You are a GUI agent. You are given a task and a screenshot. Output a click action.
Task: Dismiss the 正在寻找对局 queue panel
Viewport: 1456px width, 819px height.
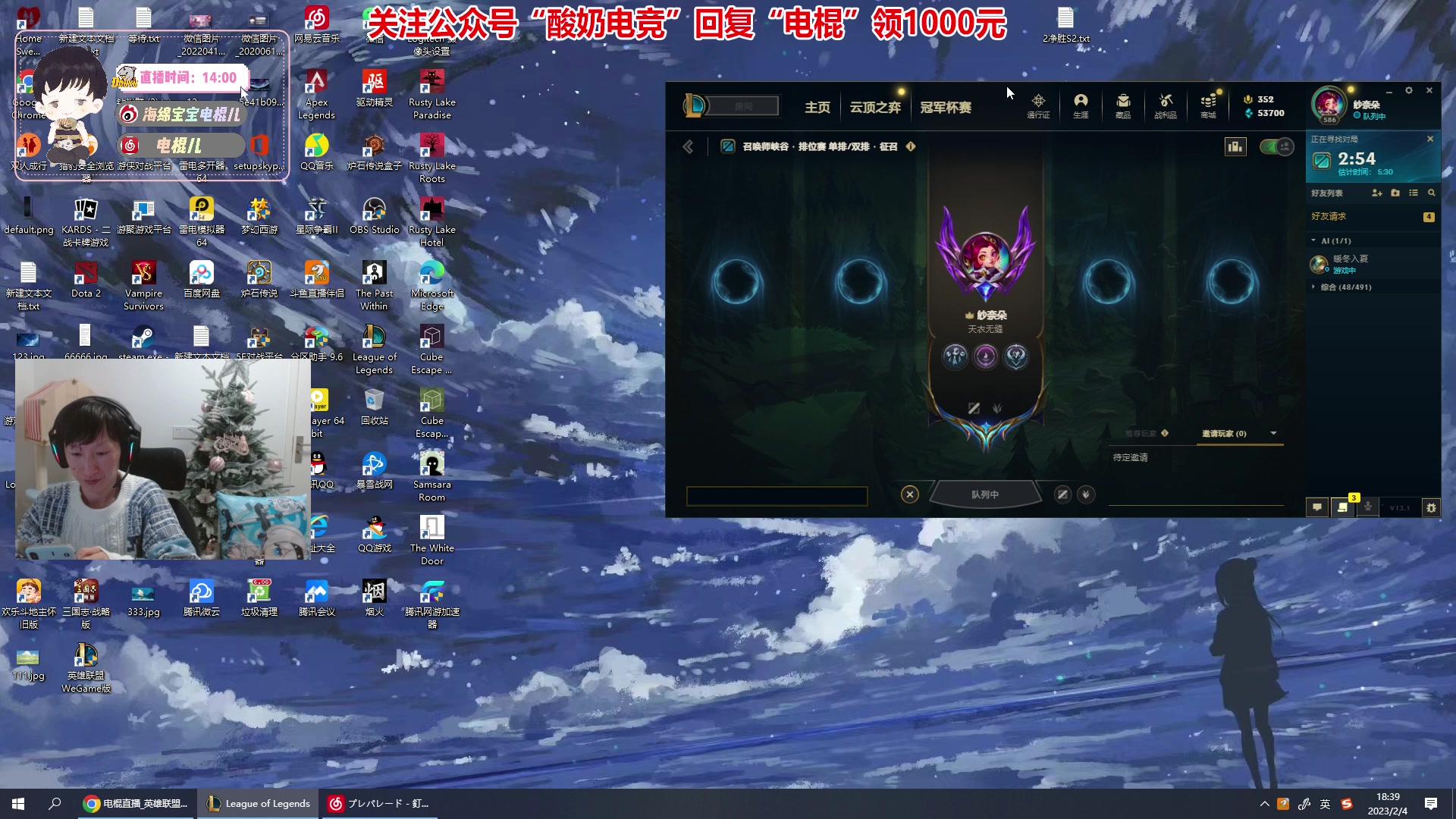click(x=1430, y=139)
